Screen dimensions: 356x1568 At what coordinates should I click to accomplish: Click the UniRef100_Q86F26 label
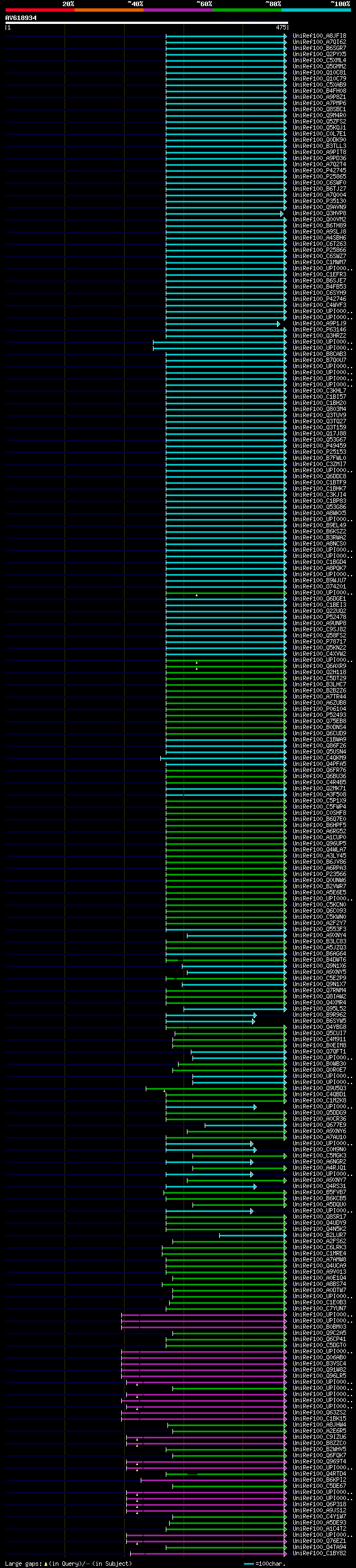click(319, 746)
